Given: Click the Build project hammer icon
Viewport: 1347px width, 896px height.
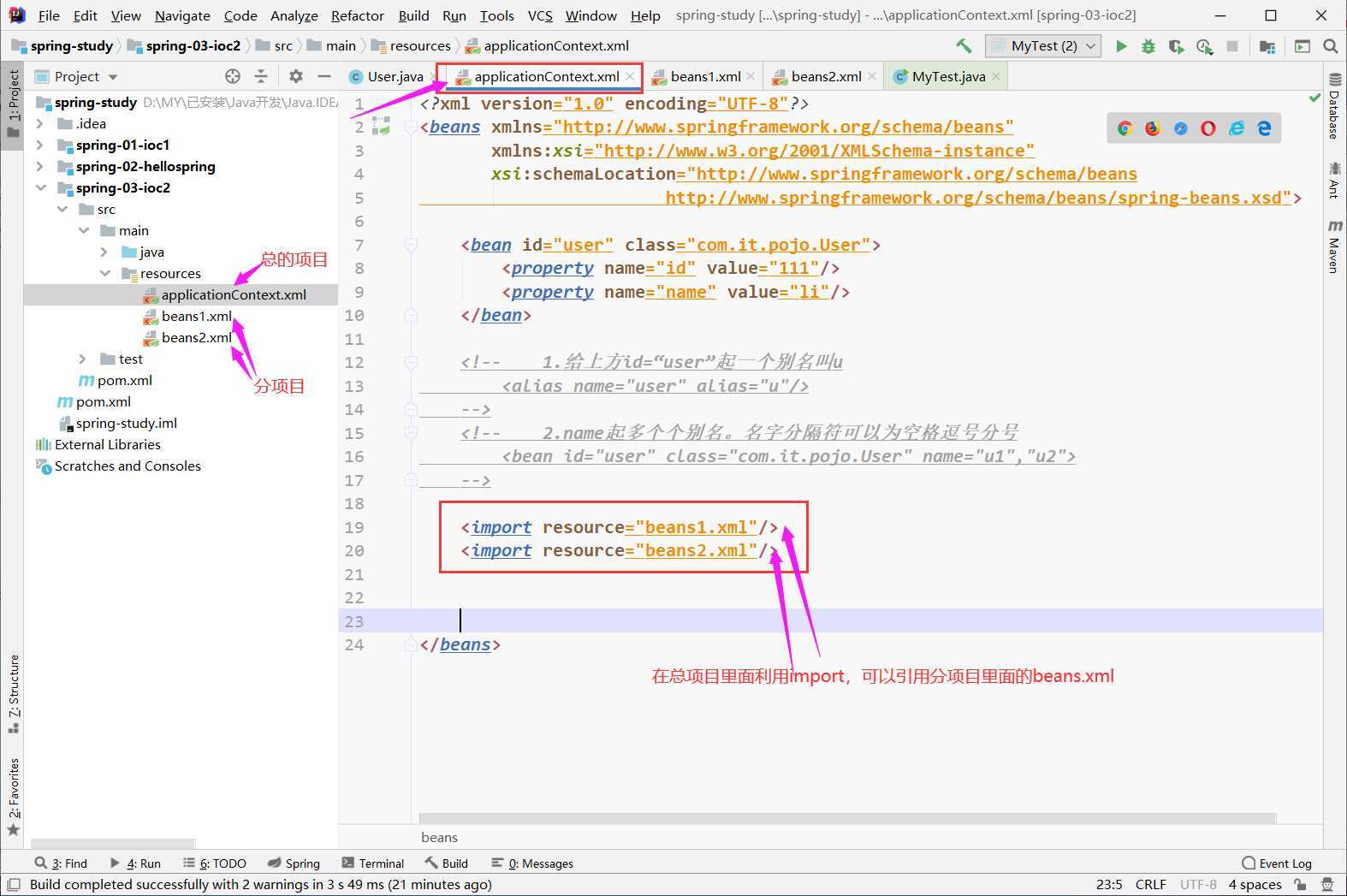Looking at the screenshot, I should pyautogui.click(x=964, y=46).
